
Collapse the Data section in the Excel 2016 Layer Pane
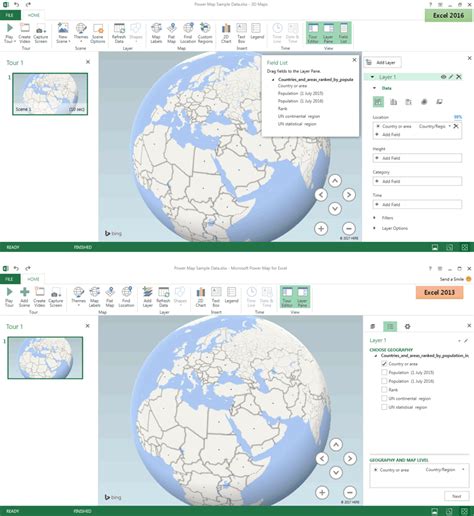375,88
